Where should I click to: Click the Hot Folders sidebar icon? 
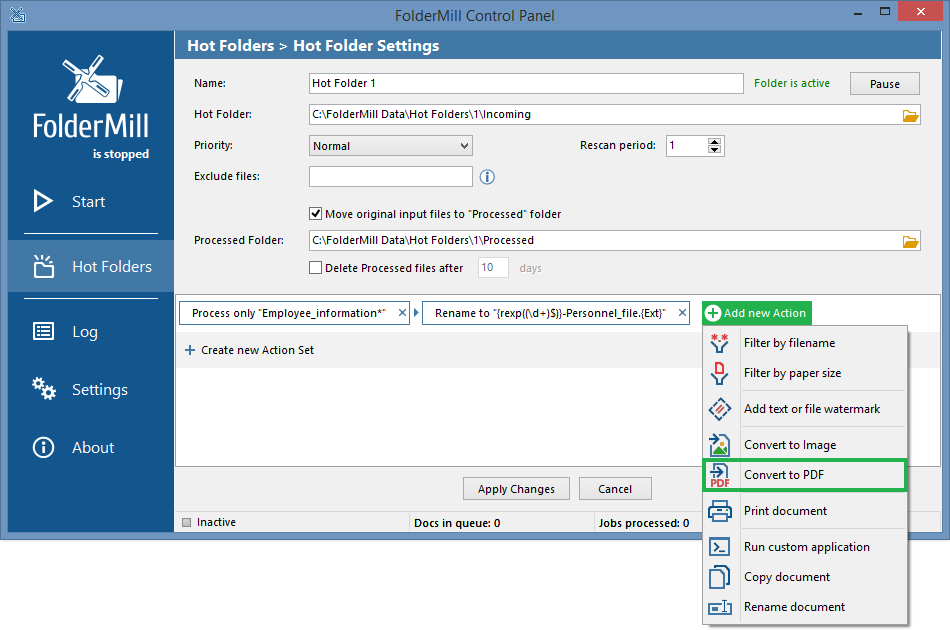[x=44, y=267]
